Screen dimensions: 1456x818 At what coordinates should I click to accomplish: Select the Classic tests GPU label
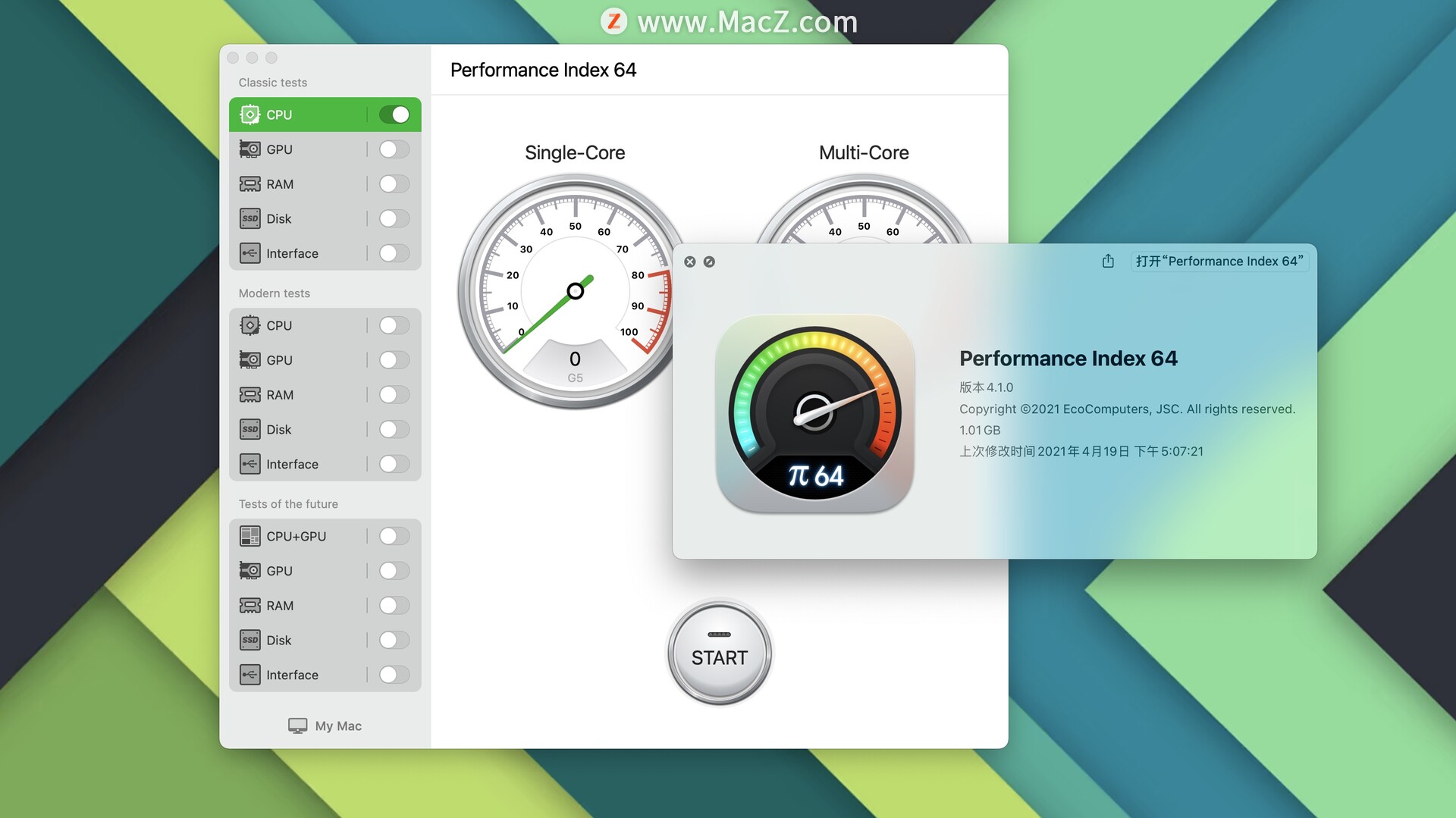279,149
